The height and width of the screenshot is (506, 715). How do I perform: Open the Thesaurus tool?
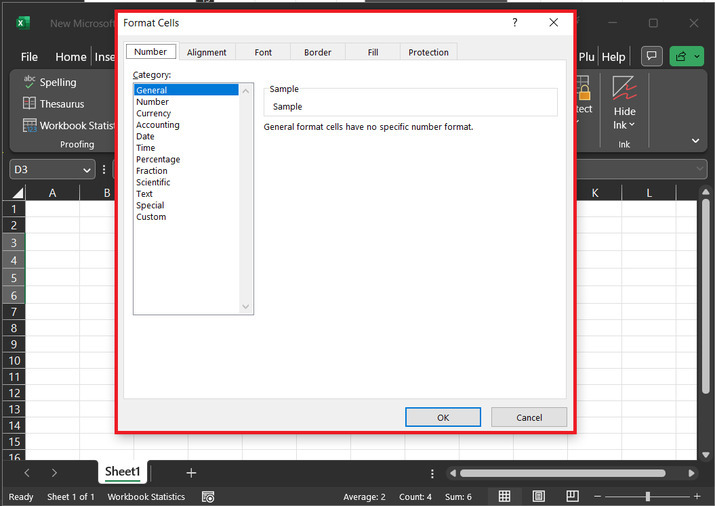(30, 104)
